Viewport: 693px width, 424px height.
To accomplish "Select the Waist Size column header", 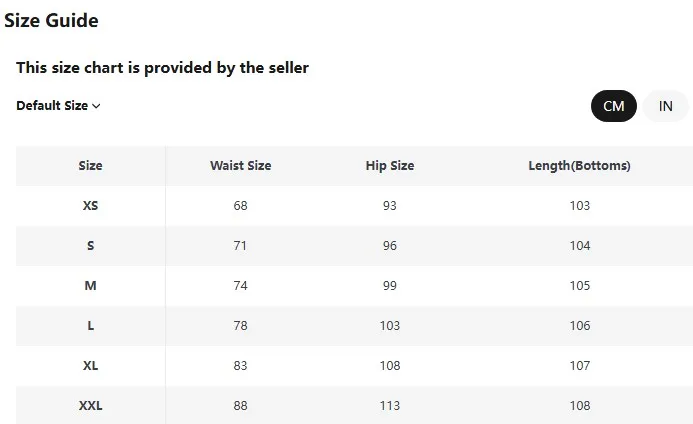I will (x=240, y=166).
